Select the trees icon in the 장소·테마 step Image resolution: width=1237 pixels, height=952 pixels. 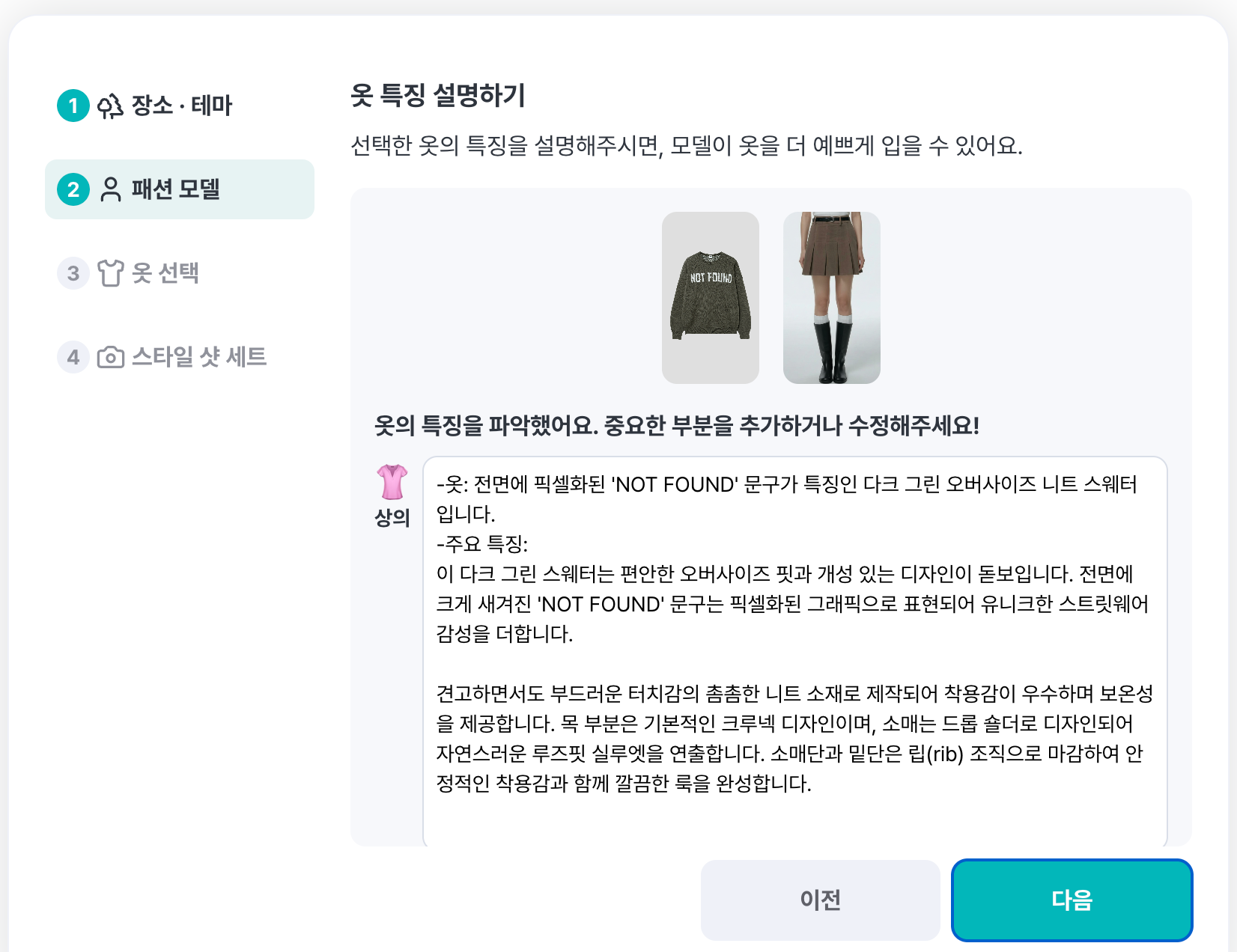(109, 106)
